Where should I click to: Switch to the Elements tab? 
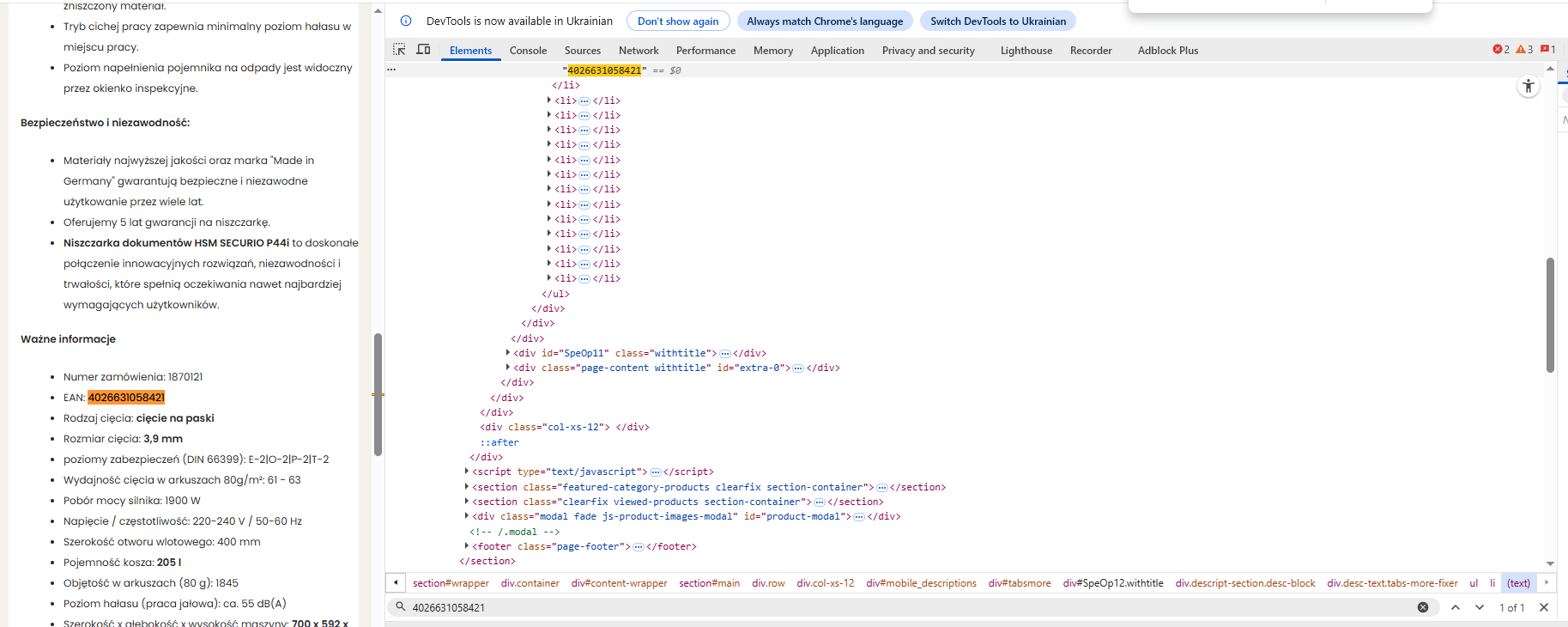(470, 51)
